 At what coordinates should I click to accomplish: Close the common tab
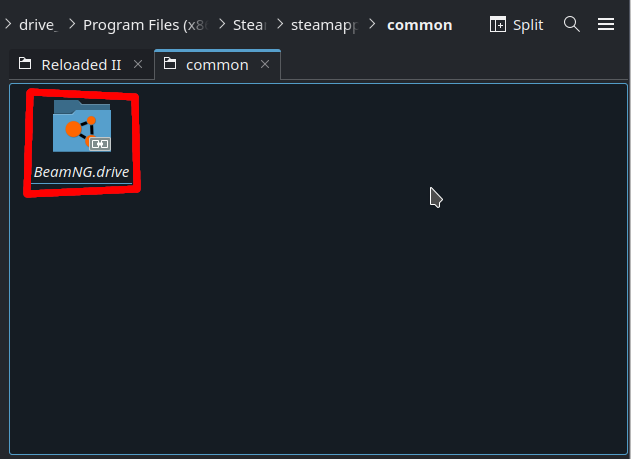coord(265,64)
